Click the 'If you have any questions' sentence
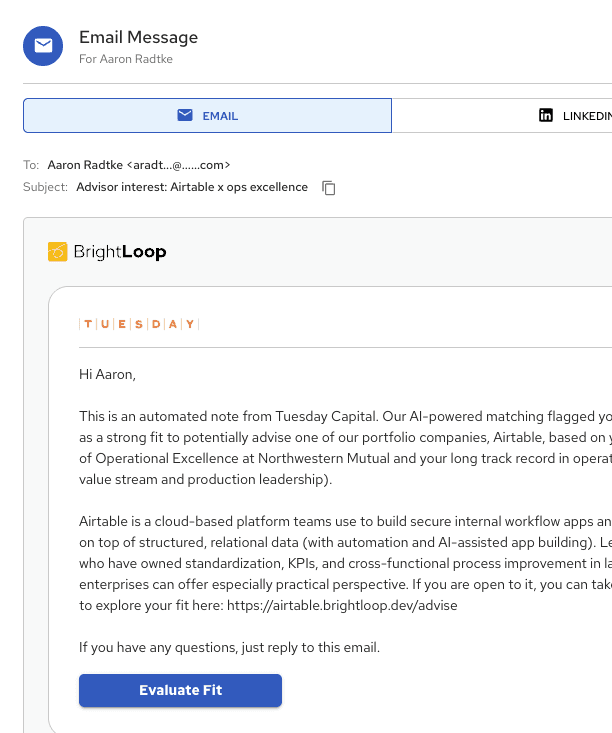This screenshot has height=733, width=612. 230,647
